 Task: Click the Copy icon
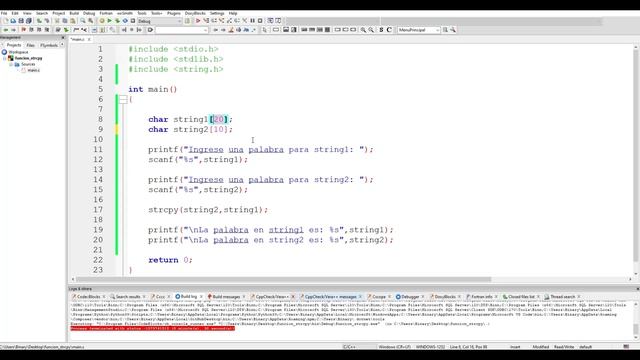tap(65, 21)
